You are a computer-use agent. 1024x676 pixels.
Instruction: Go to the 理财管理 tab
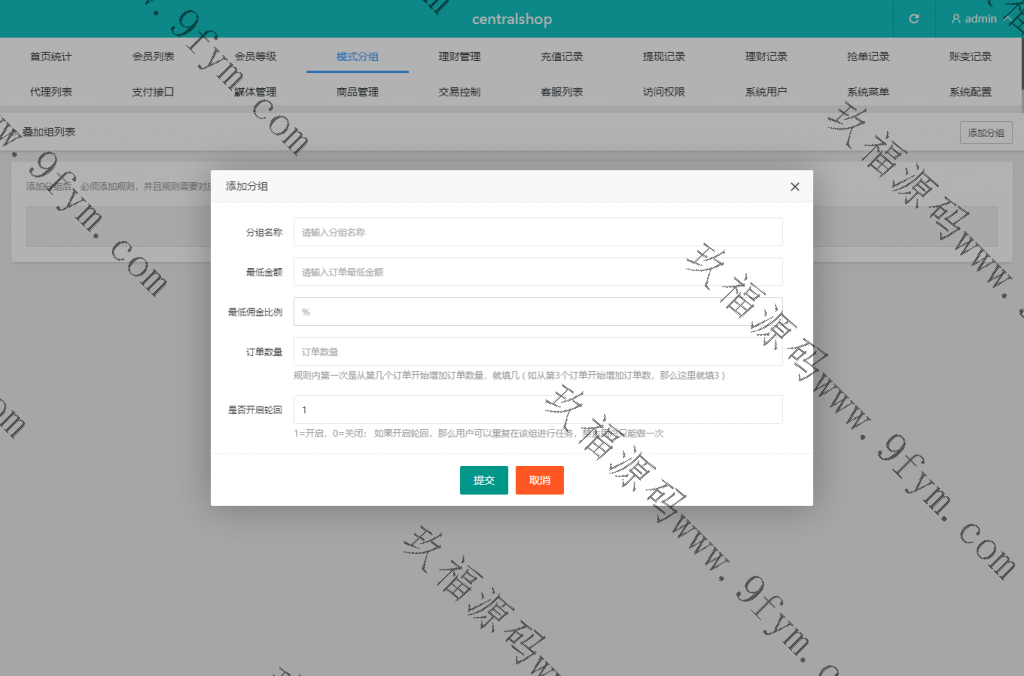(x=459, y=57)
